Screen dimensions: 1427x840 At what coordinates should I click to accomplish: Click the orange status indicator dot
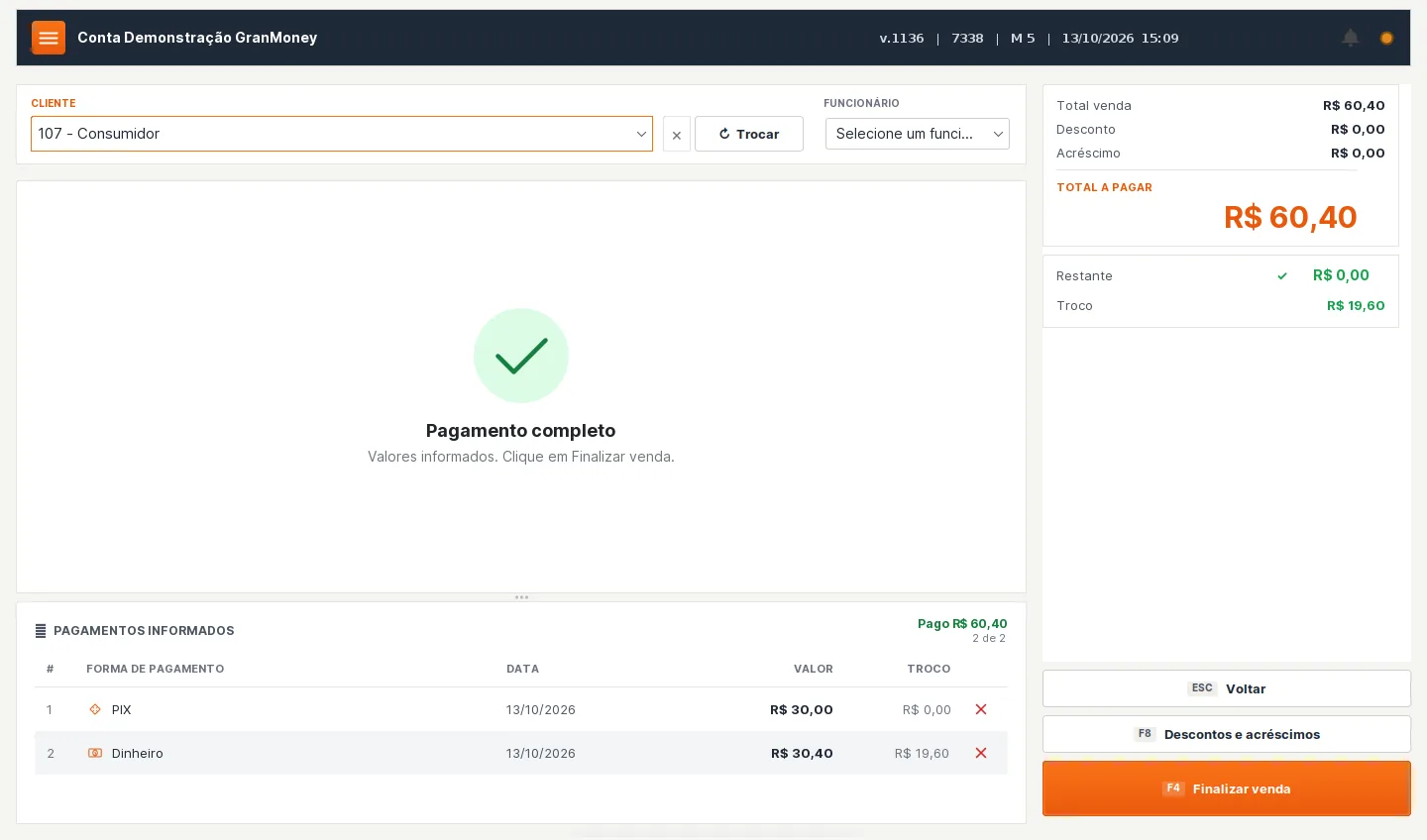tap(1386, 38)
